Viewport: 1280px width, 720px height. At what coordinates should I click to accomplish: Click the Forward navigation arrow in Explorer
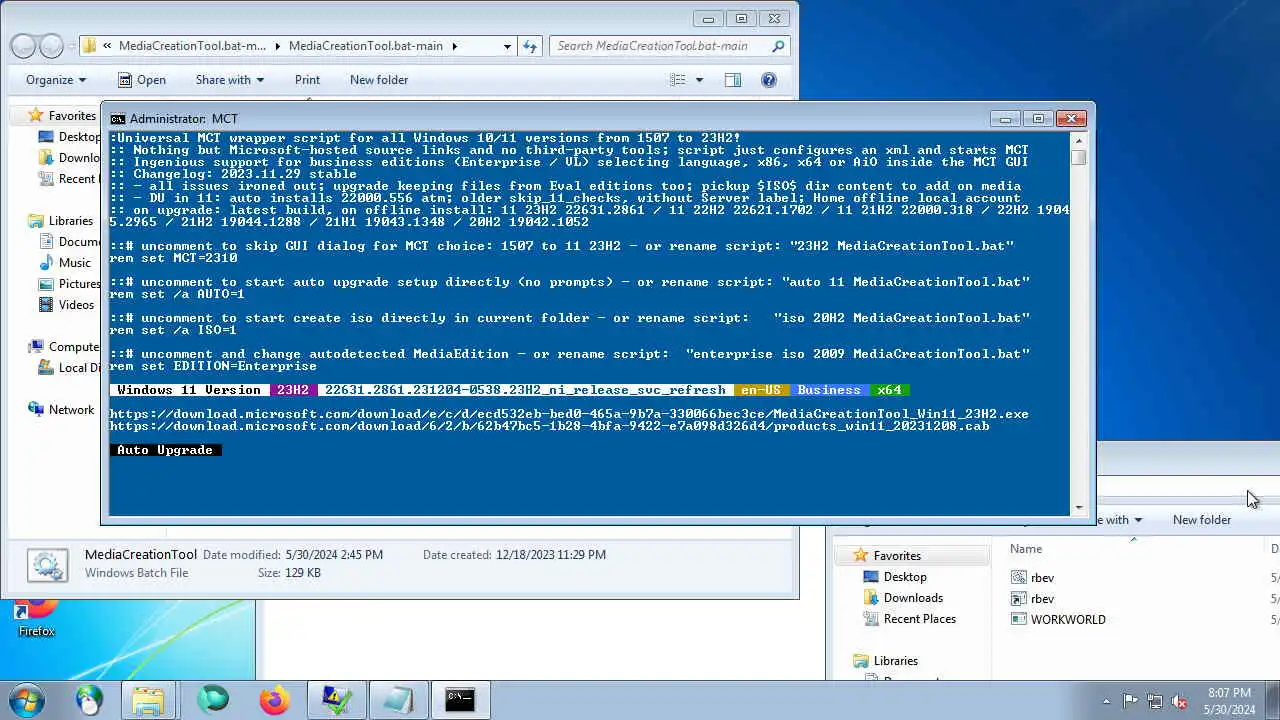coord(52,46)
